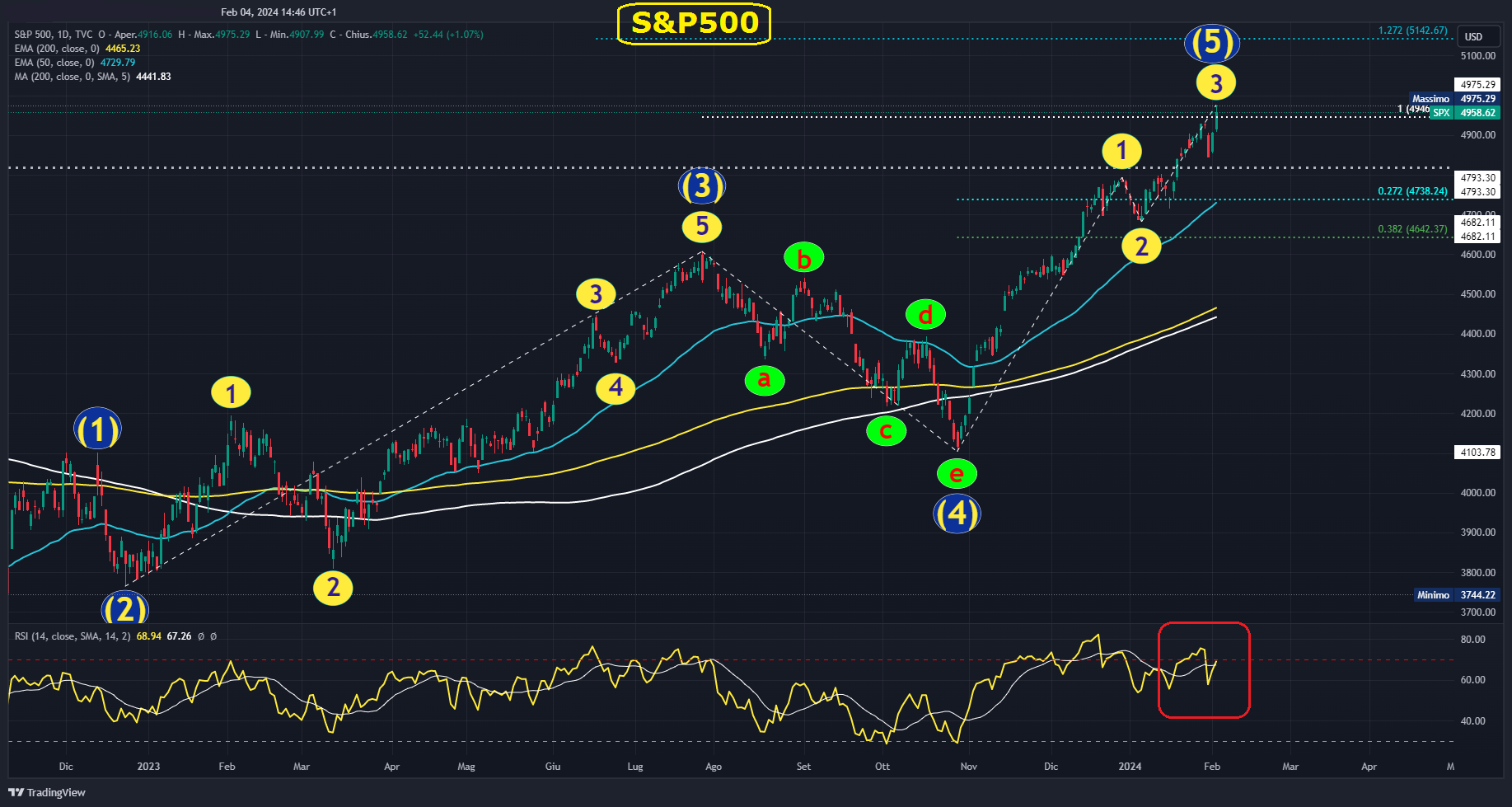Select the MA (200, close, 0, SMA, 5) legend
Image resolution: width=1512 pixels, height=807 pixels.
[73, 77]
